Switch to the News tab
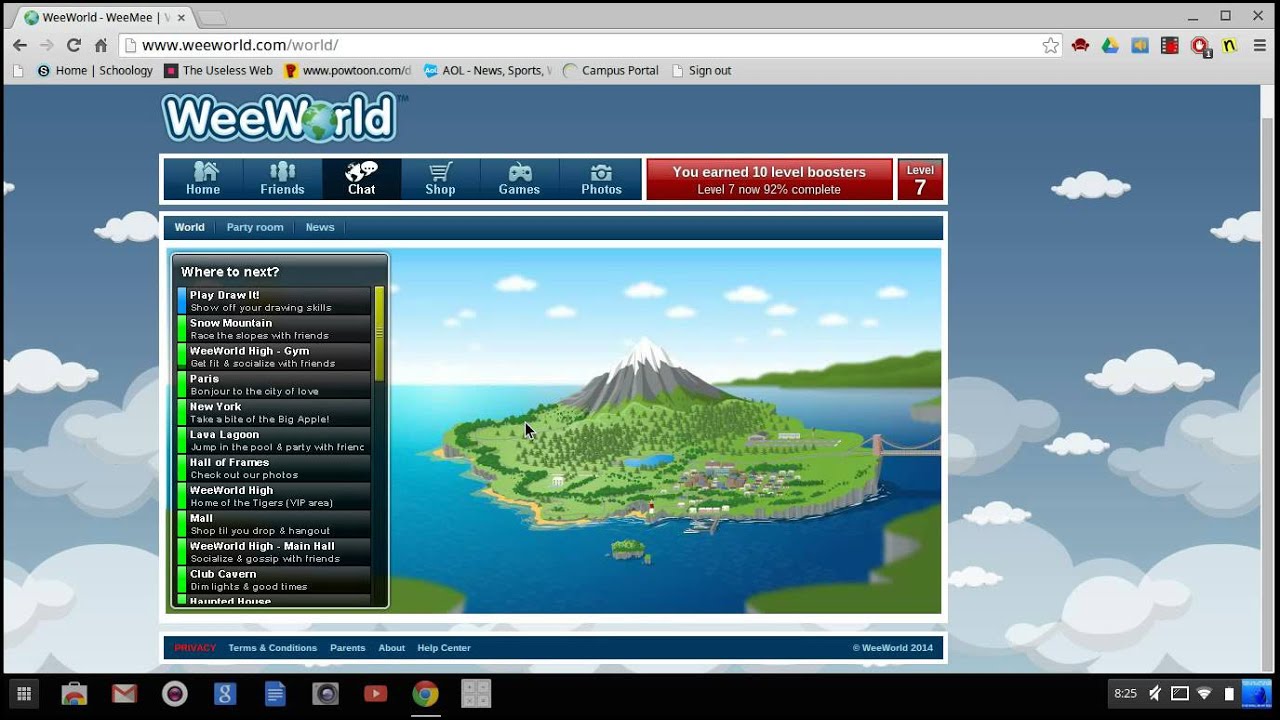This screenshot has width=1280, height=720. click(x=320, y=227)
